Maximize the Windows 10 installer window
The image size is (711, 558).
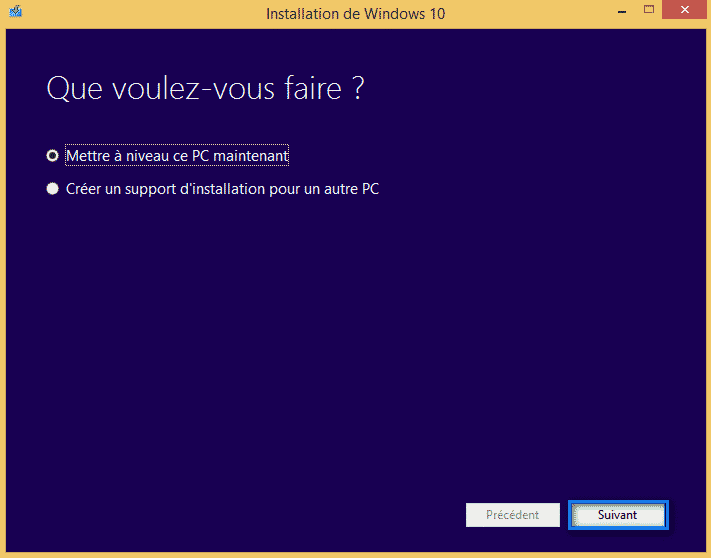pos(648,11)
